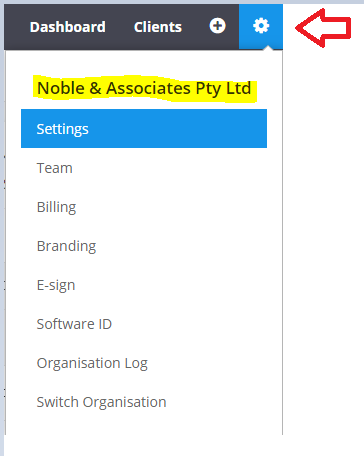Click Switch Organisation
This screenshot has width=364, height=456.
click(101, 402)
